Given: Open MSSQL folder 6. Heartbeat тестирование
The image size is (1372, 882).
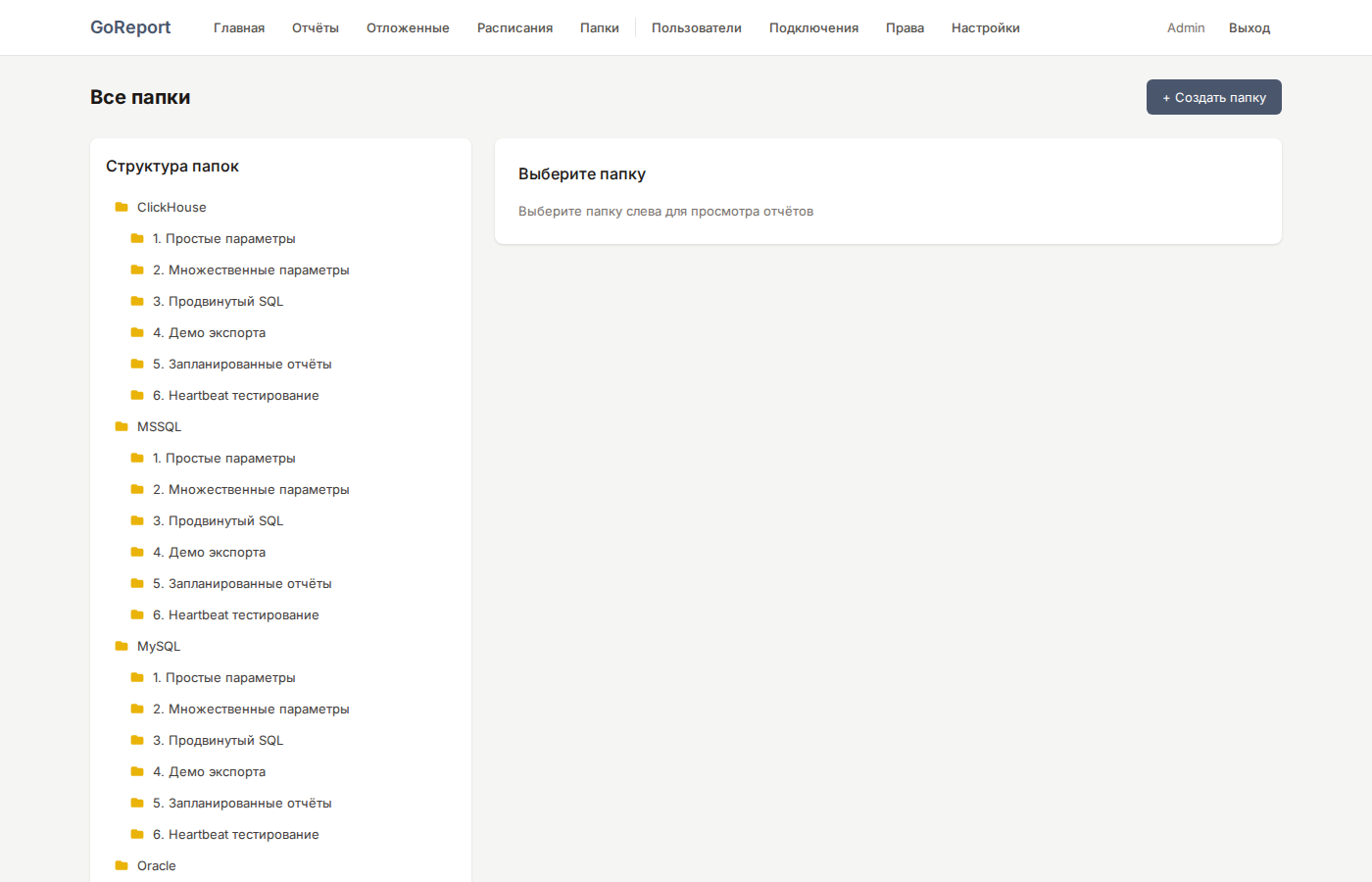Looking at the screenshot, I should coord(235,614).
